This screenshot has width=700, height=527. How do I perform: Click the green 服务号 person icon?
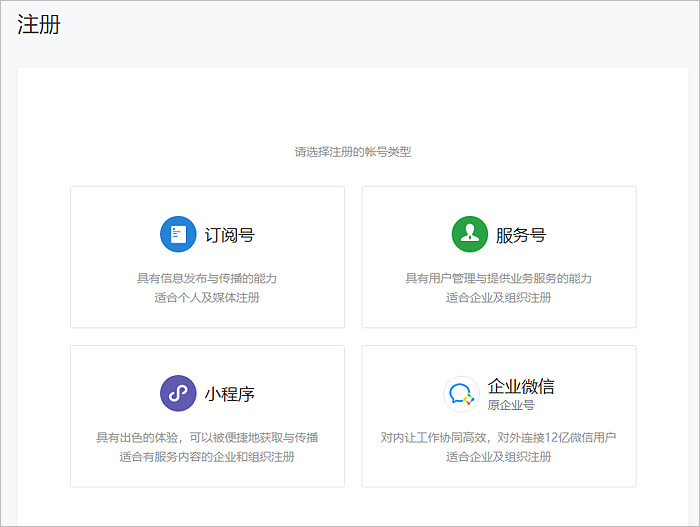(x=469, y=235)
